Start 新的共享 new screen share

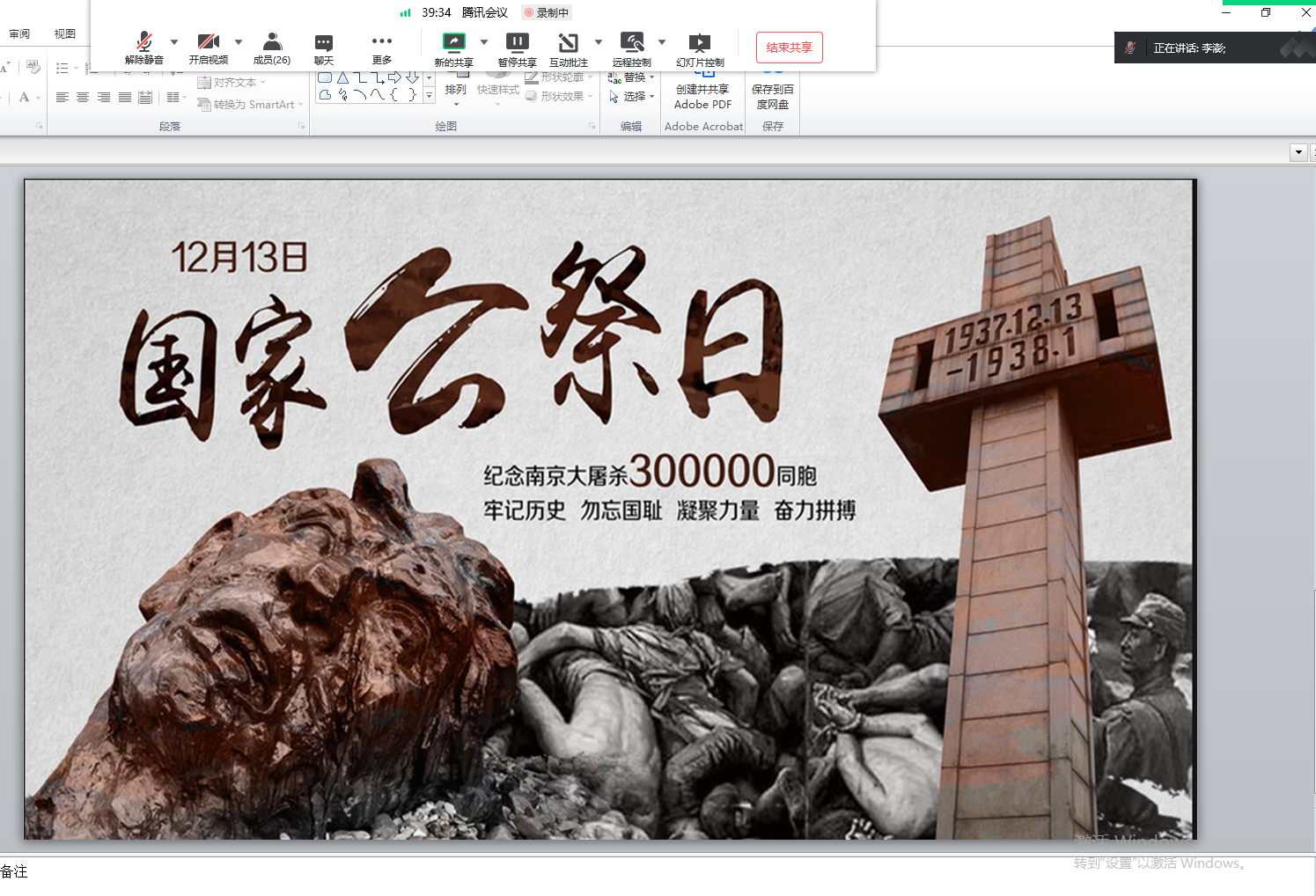[x=453, y=48]
